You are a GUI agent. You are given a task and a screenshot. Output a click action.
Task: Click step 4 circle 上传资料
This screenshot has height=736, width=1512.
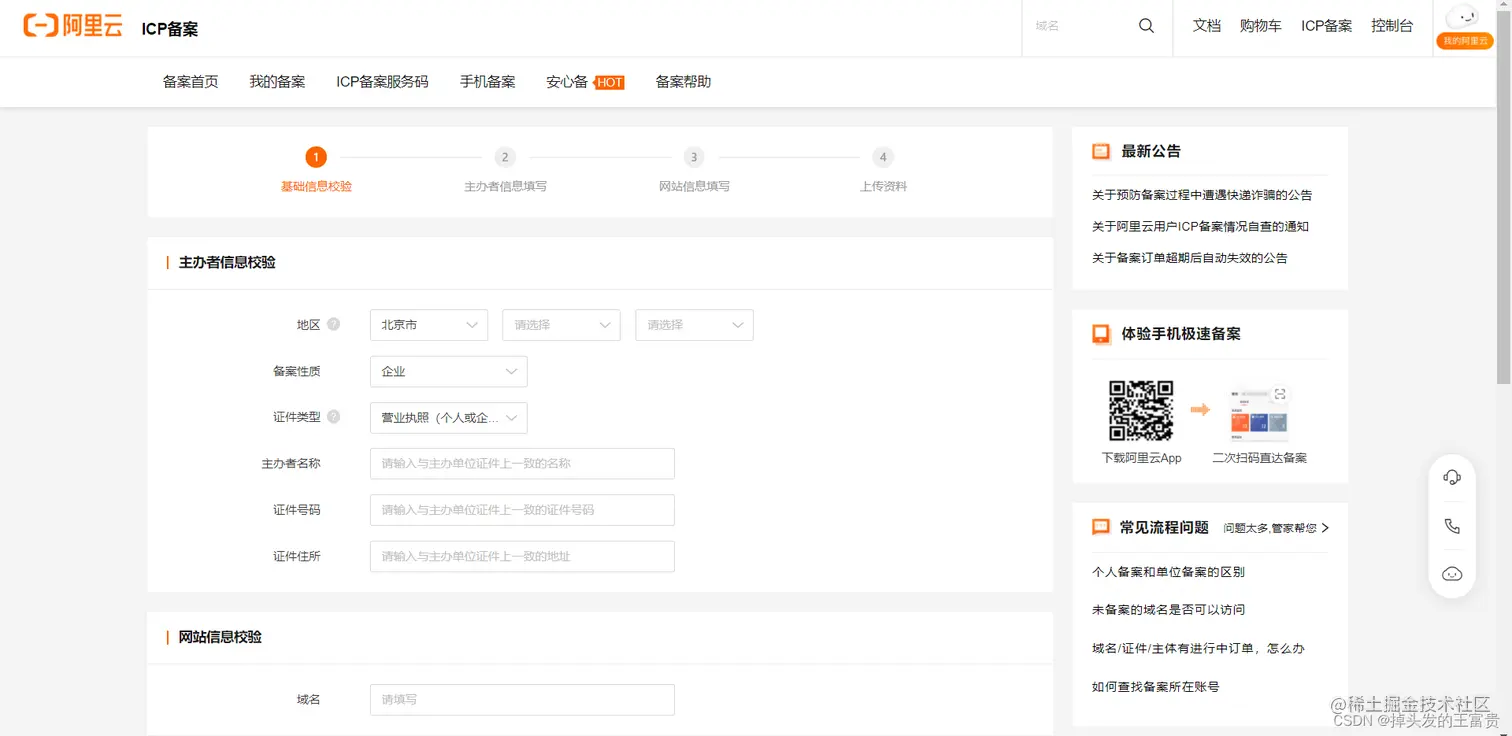[883, 157]
